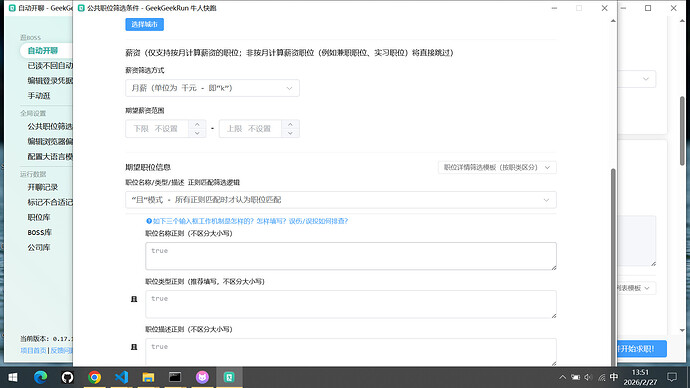
Task: Click main window vertical scrollbar thumb
Action: tap(682, 131)
